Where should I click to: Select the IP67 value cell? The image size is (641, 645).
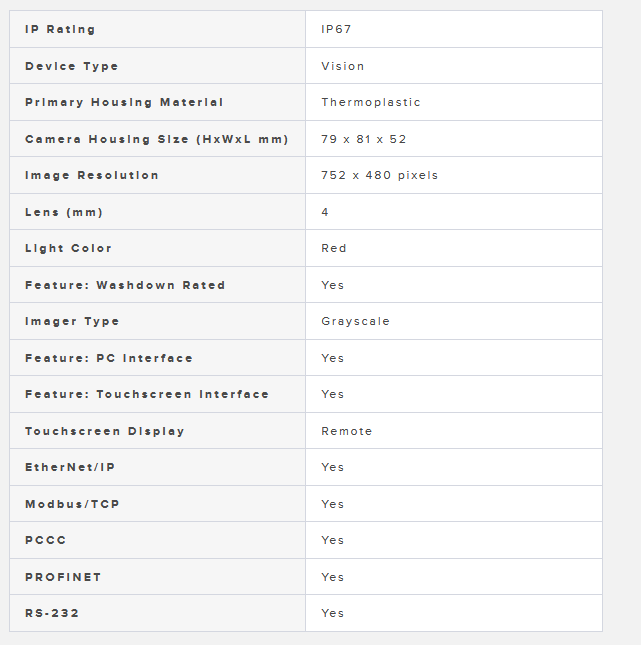[x=336, y=30]
